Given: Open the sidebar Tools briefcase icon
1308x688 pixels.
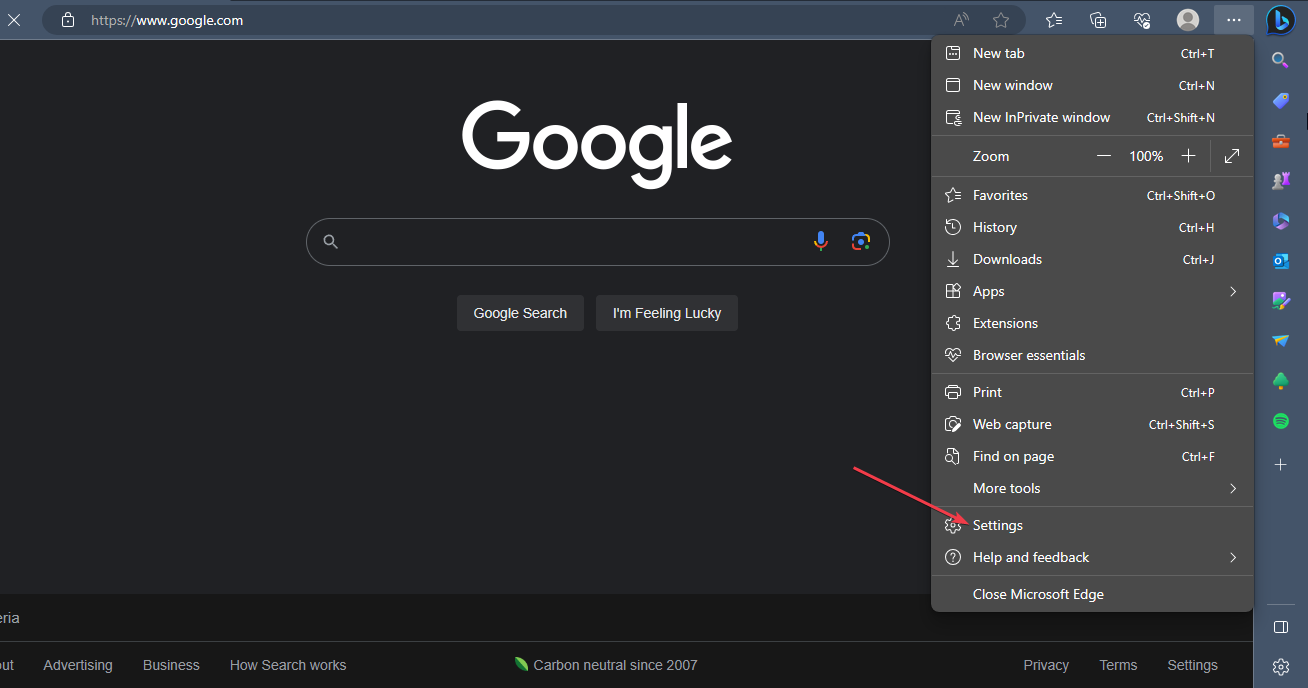Looking at the screenshot, I should (1280, 141).
